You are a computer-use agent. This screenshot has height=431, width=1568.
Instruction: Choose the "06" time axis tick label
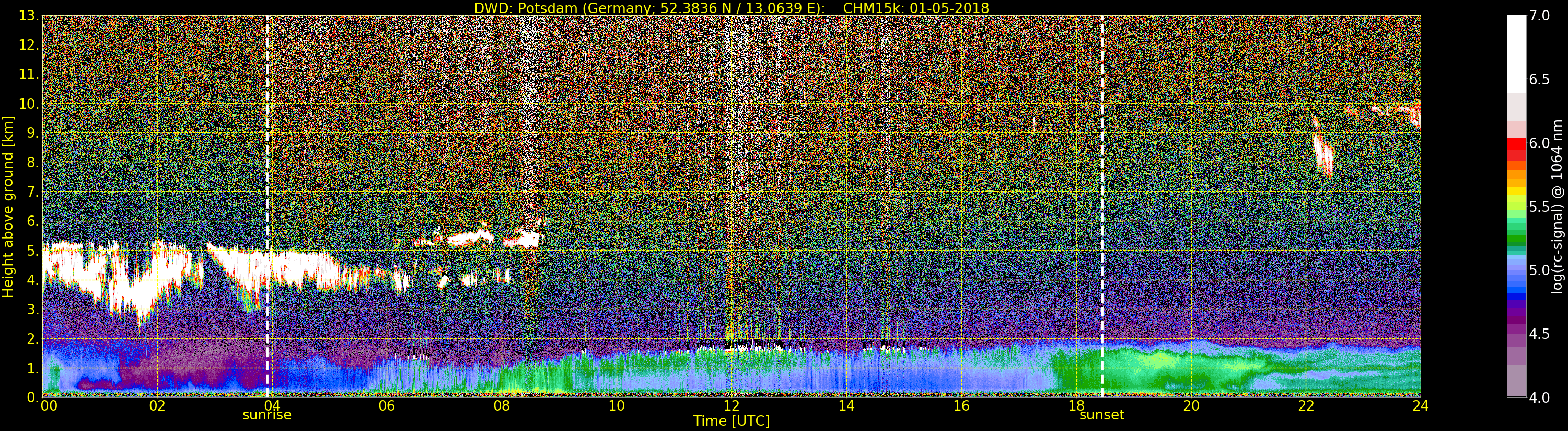coord(387,405)
